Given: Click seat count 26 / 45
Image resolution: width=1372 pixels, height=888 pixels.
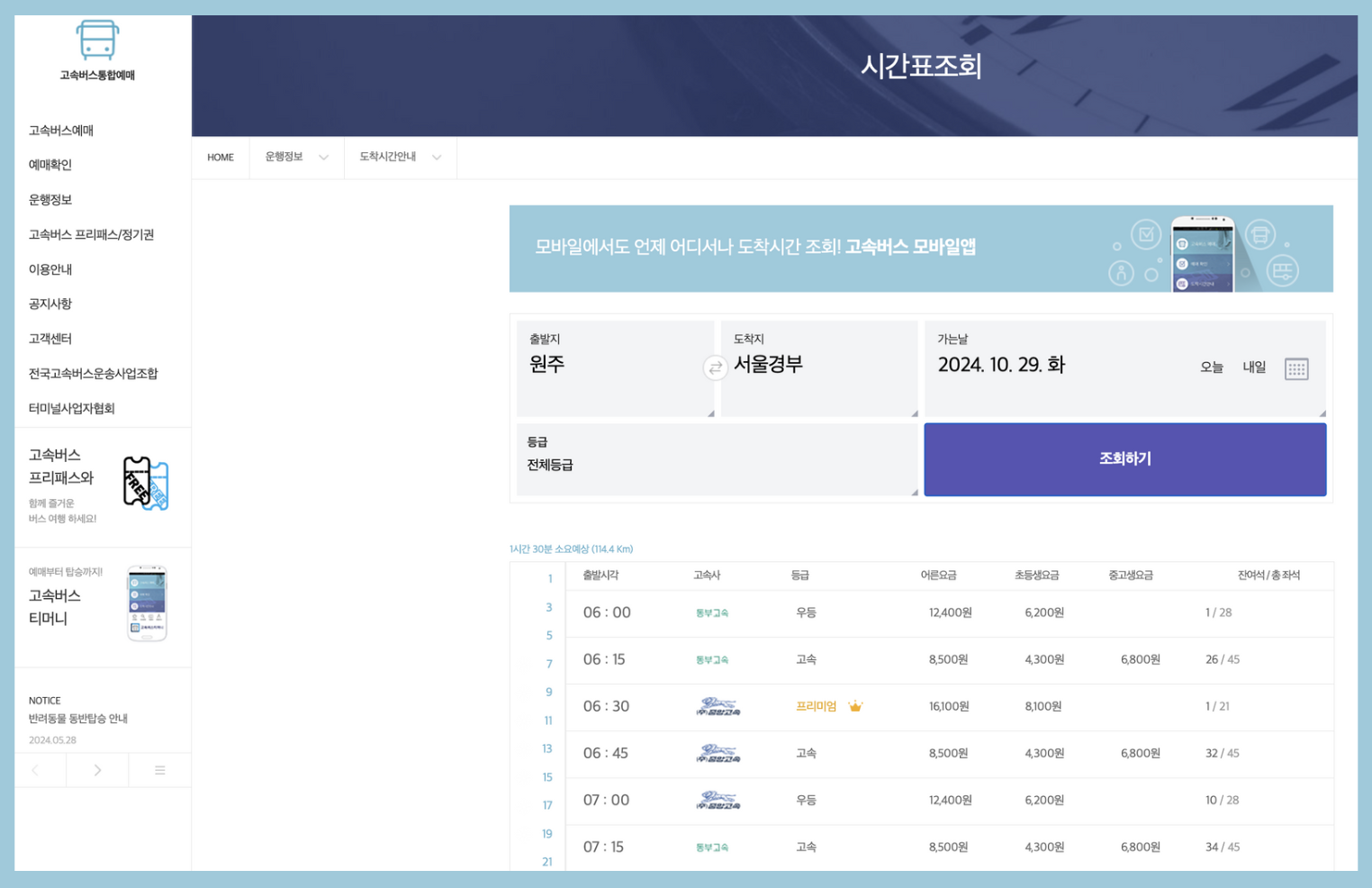Looking at the screenshot, I should point(1223,659).
